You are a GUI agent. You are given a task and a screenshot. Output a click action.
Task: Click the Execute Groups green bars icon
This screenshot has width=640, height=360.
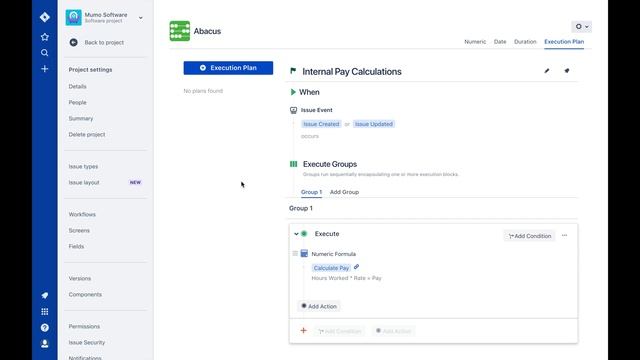293,164
